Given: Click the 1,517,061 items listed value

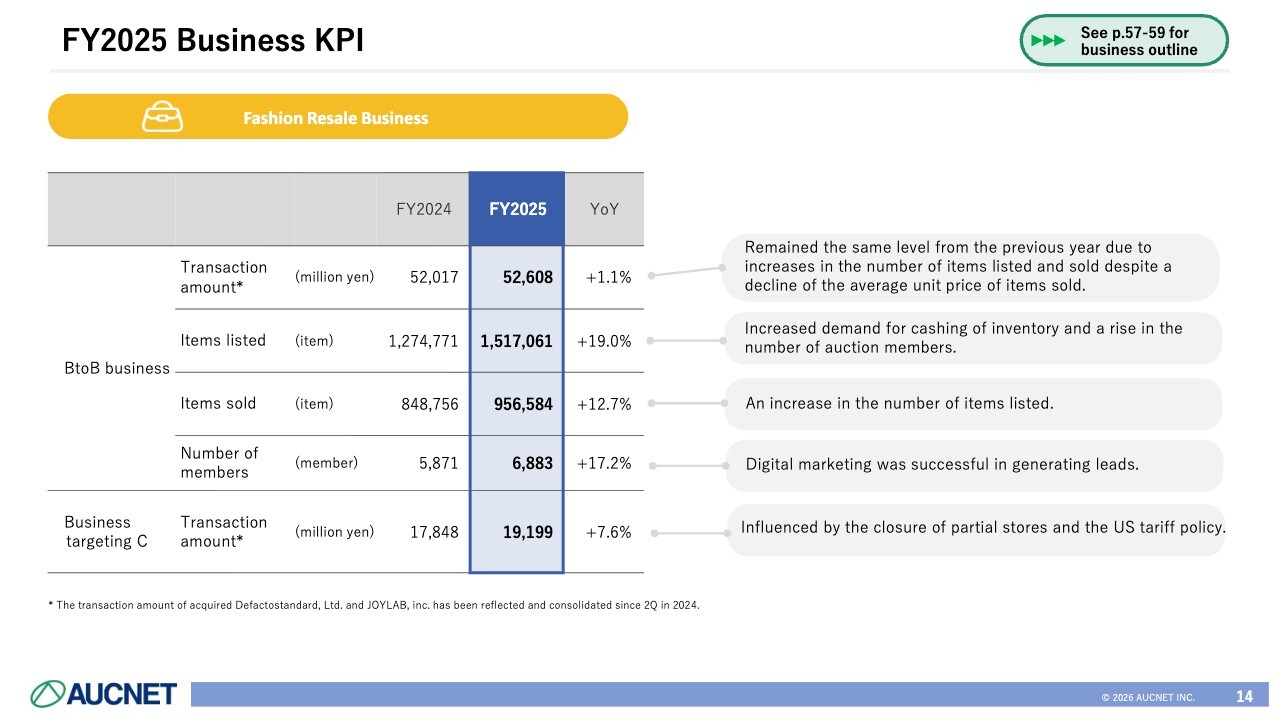Looking at the screenshot, I should tap(516, 341).
